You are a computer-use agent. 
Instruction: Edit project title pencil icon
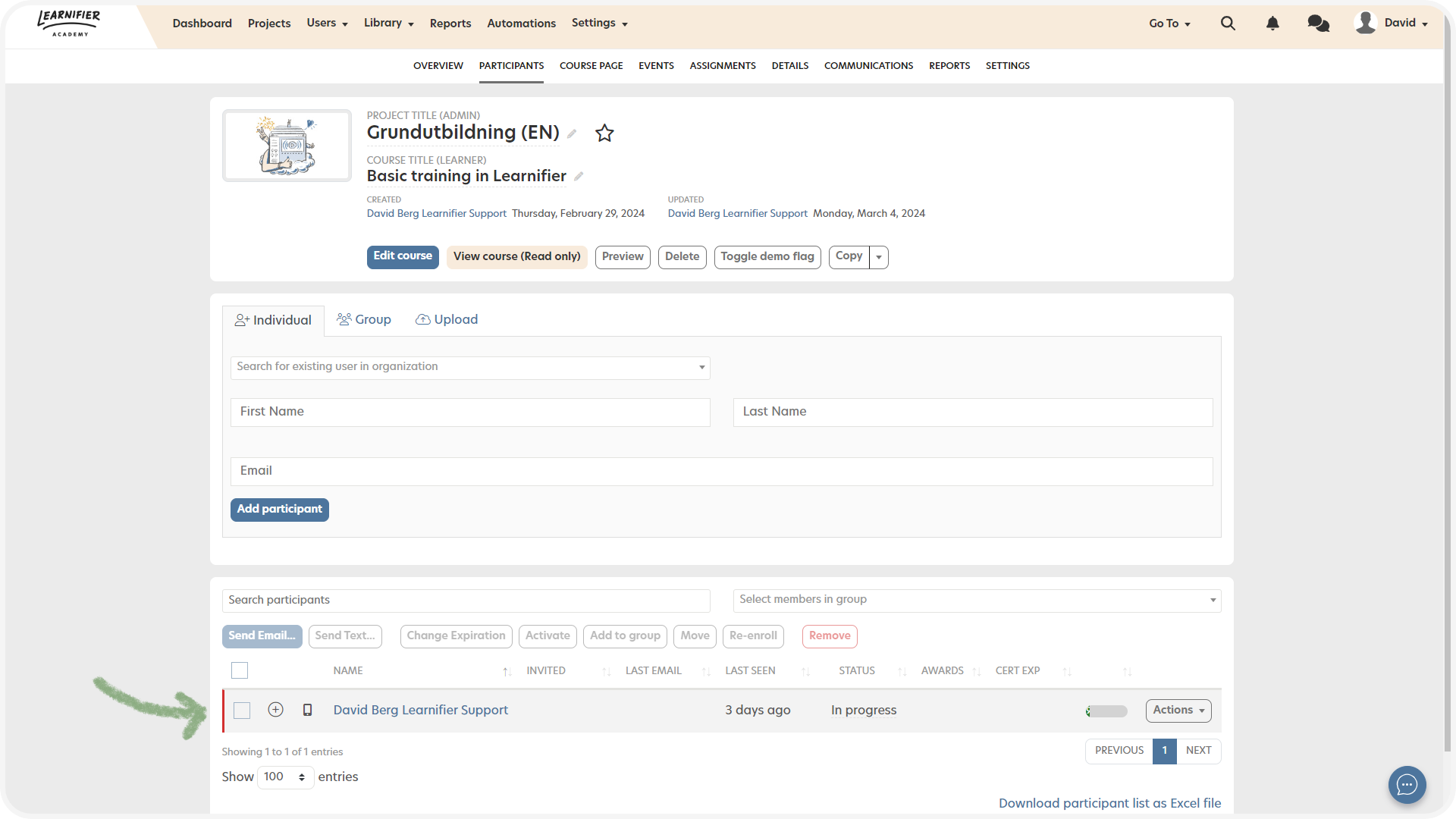tap(573, 133)
